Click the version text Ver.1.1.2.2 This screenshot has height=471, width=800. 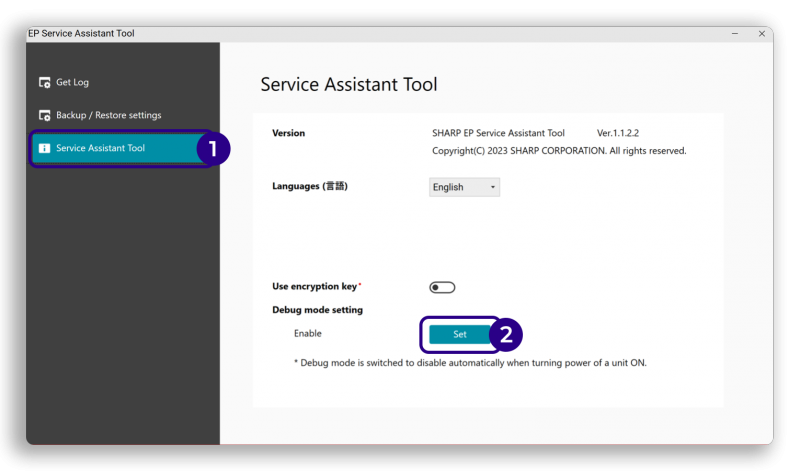[618, 133]
